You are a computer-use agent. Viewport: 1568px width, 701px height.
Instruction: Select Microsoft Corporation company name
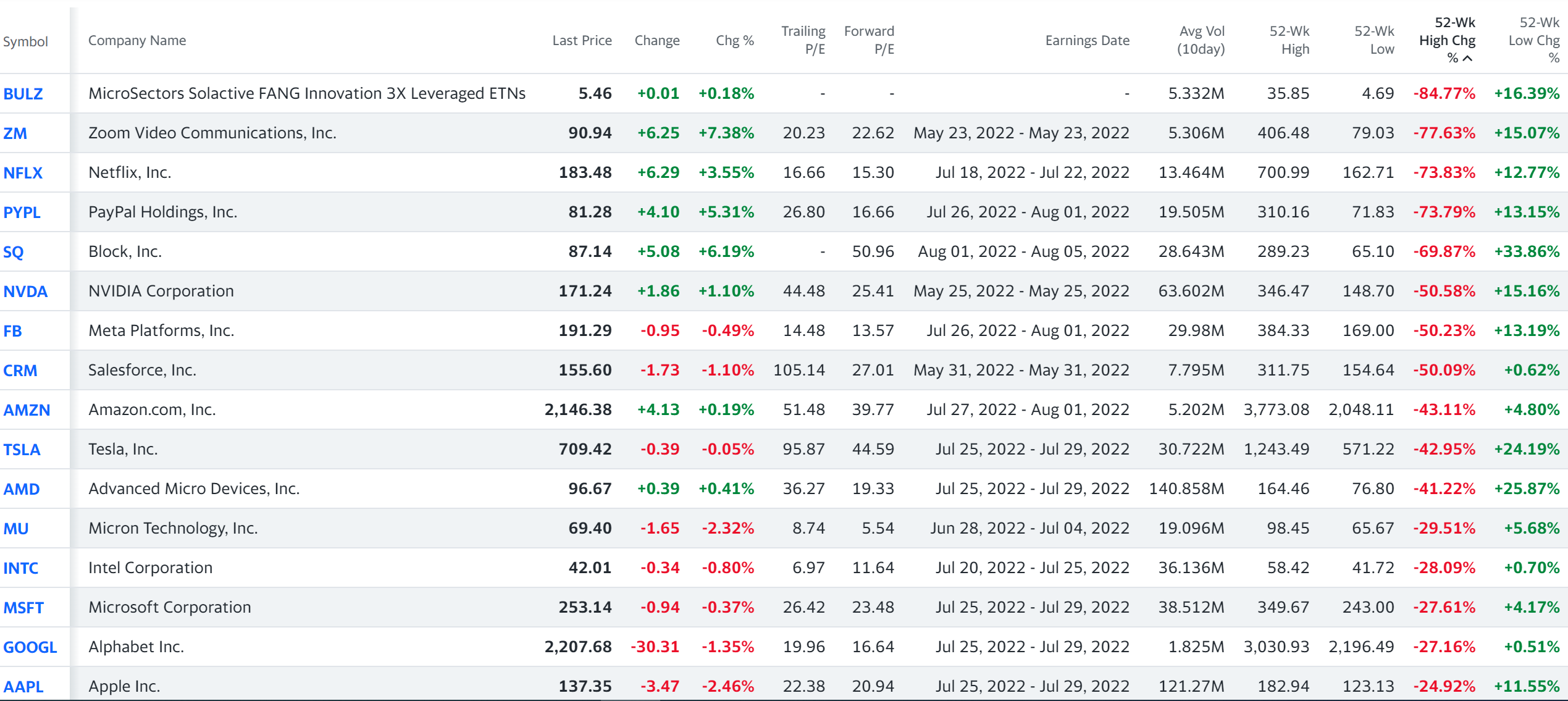[x=170, y=607]
